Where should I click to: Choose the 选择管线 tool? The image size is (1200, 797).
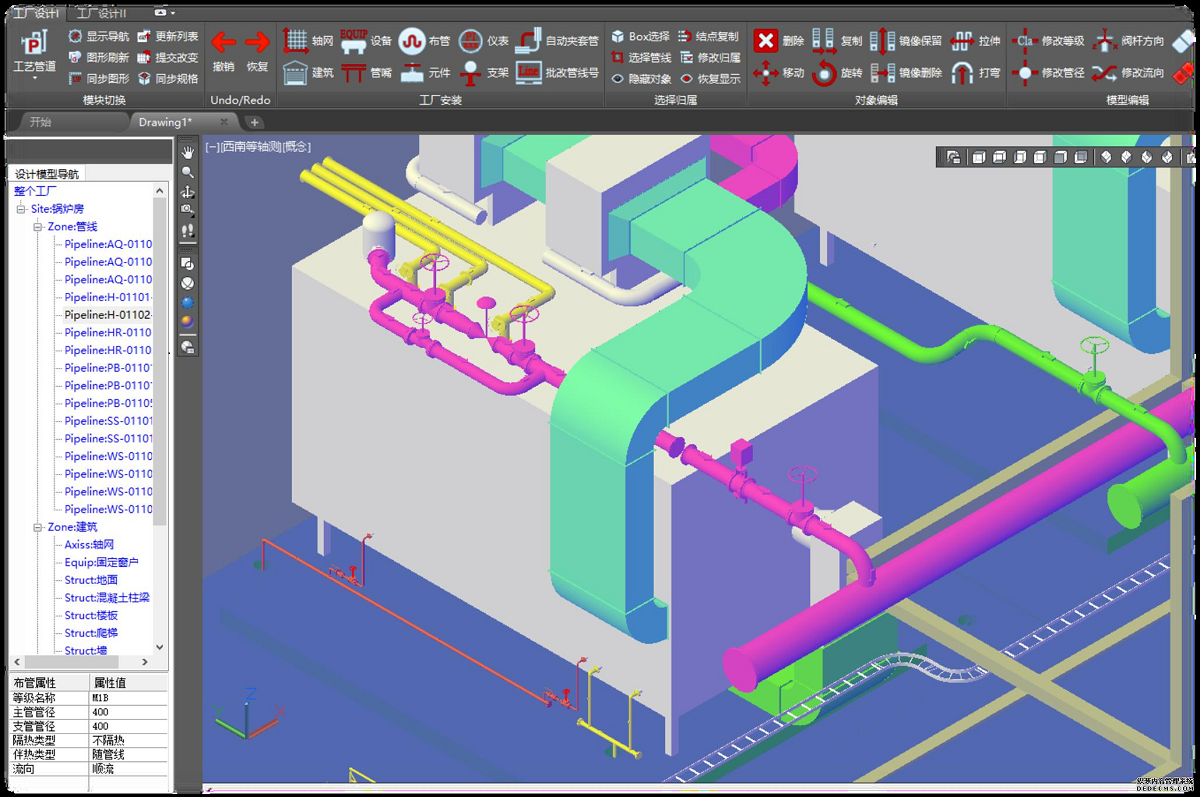coord(640,57)
